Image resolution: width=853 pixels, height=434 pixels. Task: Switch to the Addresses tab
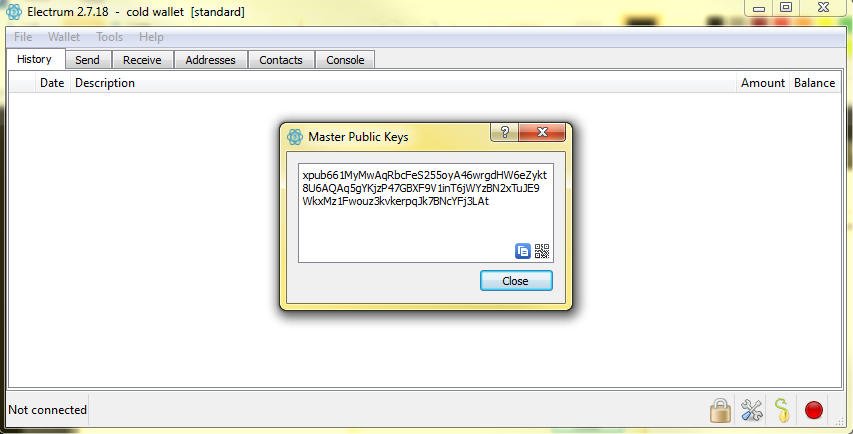click(211, 60)
